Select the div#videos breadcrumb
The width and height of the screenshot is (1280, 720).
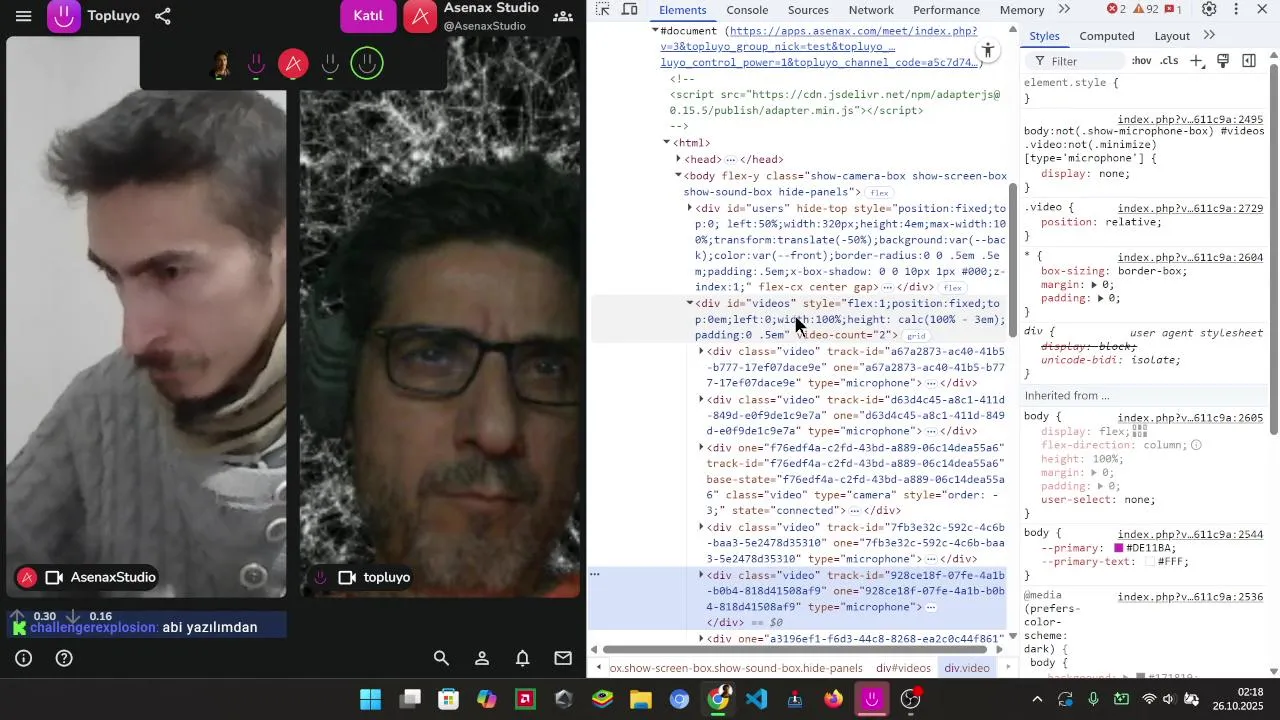(903, 668)
